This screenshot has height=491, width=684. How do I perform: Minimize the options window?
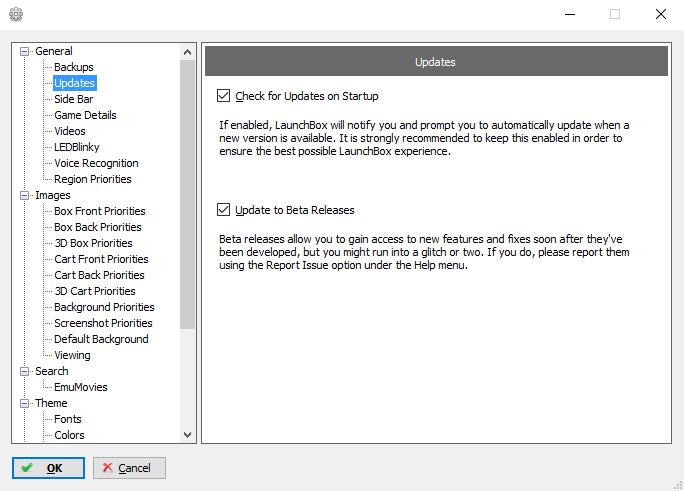click(x=570, y=14)
